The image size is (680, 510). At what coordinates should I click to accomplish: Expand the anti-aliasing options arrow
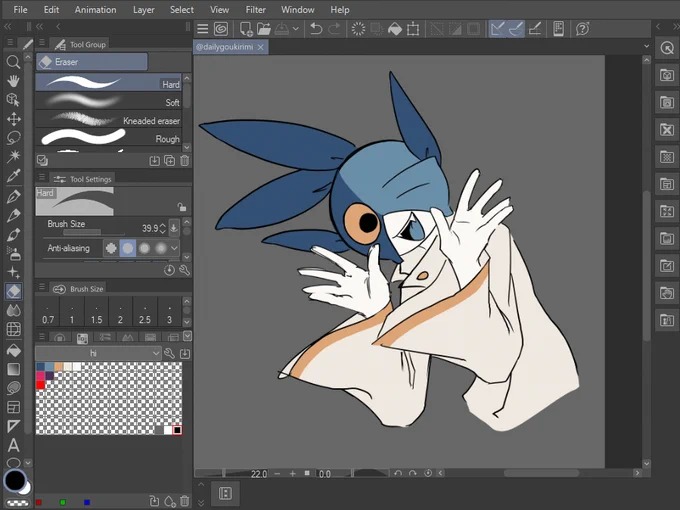(174, 248)
